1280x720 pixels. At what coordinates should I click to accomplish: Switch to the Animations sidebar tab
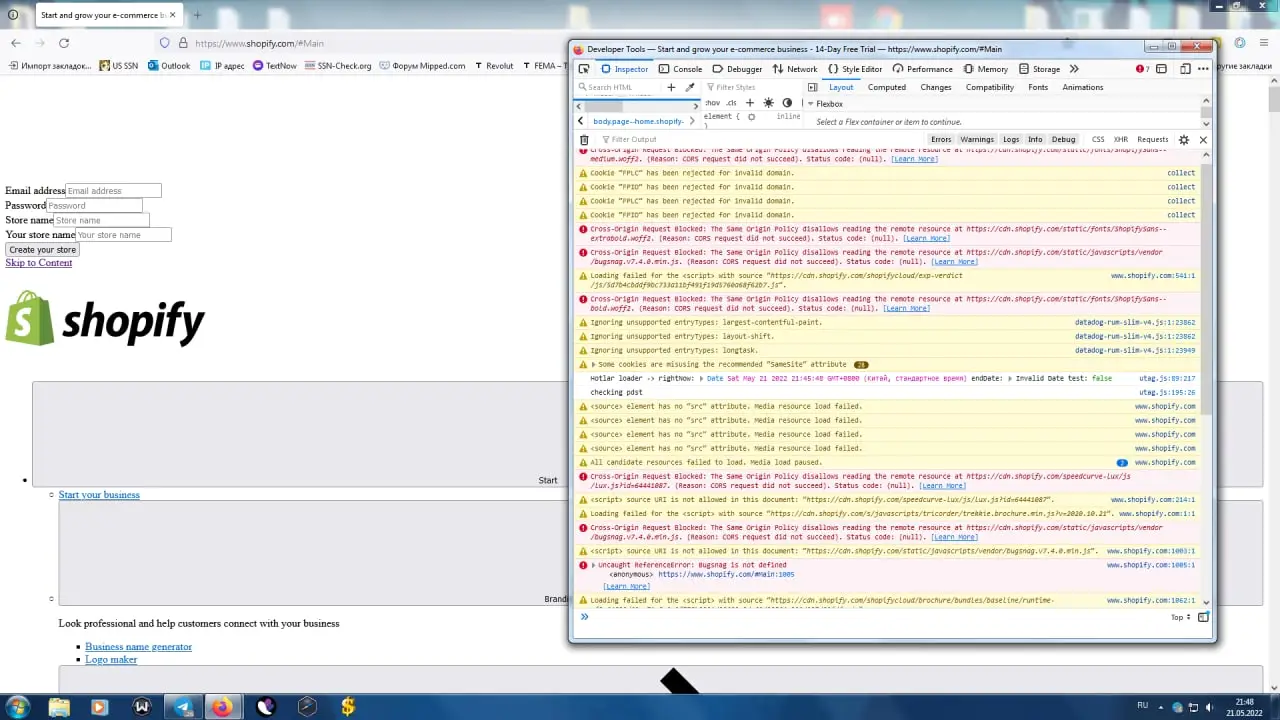click(1082, 87)
